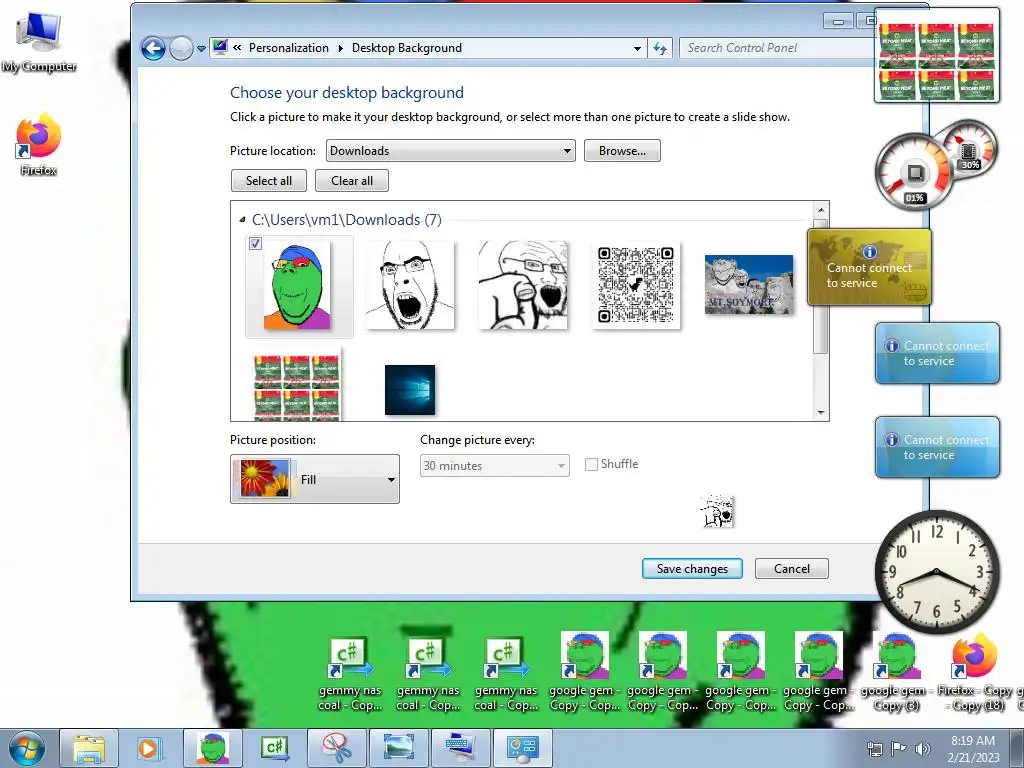Click the landscape picture taskbar button
The image size is (1024, 768).
click(x=399, y=748)
